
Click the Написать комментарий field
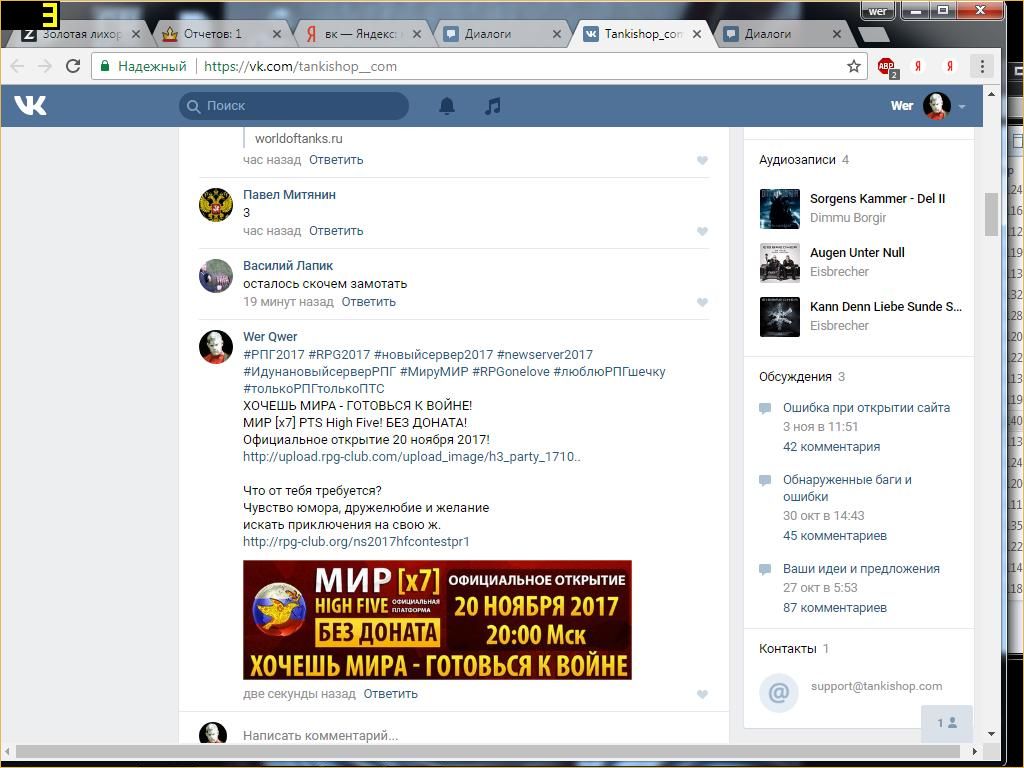click(x=473, y=736)
